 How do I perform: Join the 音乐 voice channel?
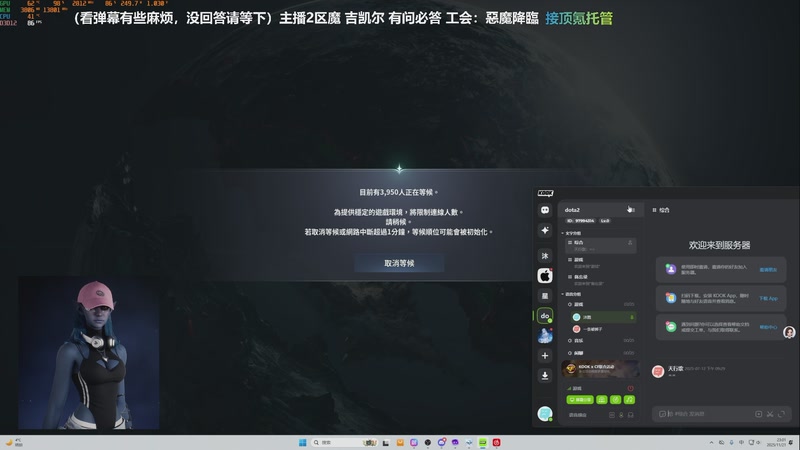pyautogui.click(x=601, y=340)
